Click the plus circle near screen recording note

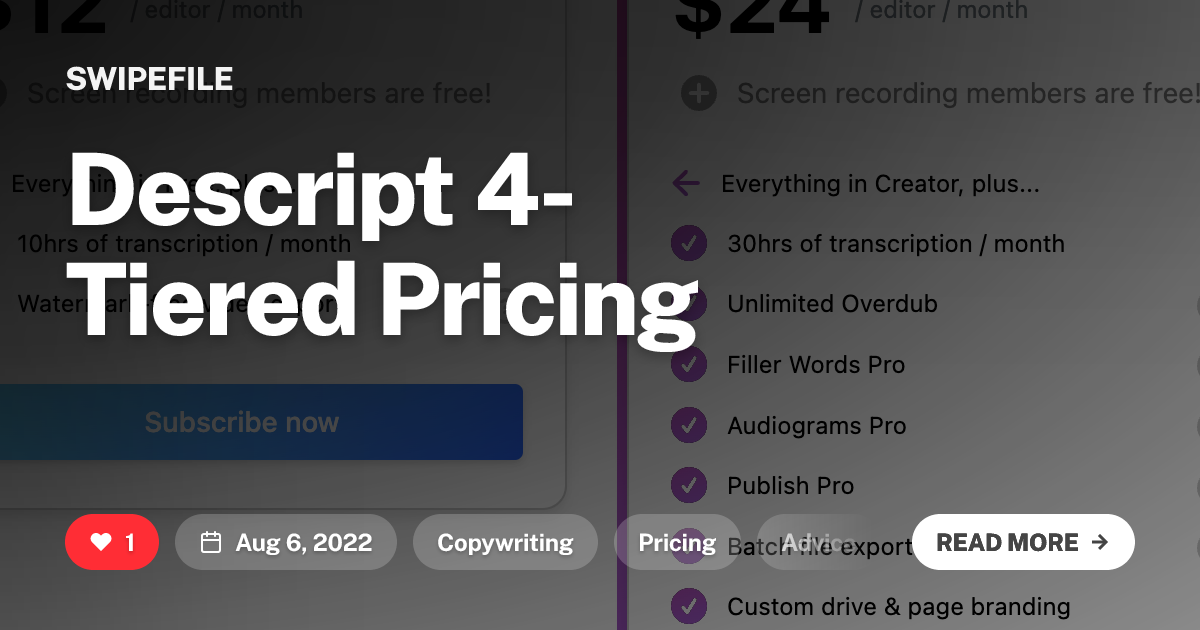698,93
